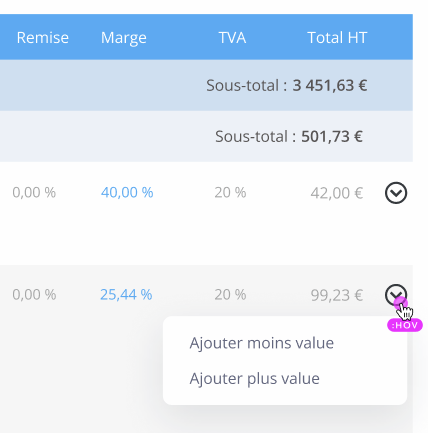Click the Marge column header
428x433 pixels.
pos(124,38)
